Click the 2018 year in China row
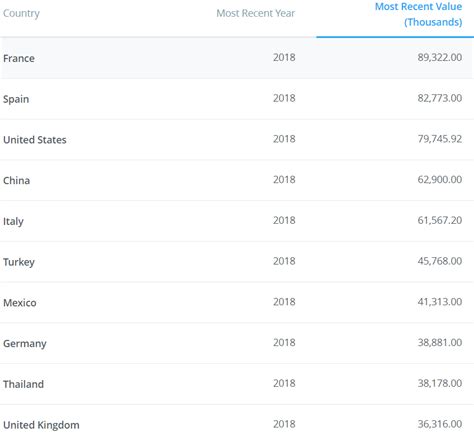 (x=284, y=179)
